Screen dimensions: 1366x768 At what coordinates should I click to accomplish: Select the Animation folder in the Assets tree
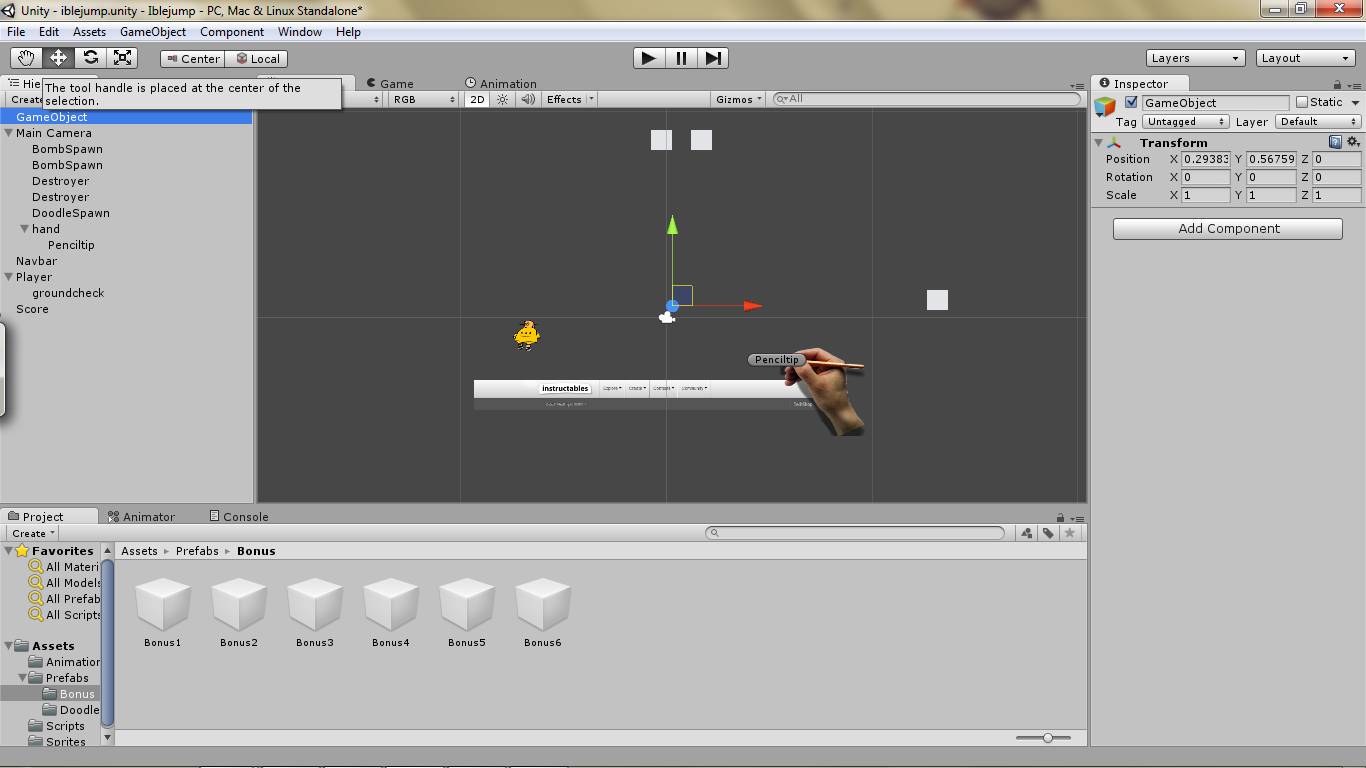(65, 662)
